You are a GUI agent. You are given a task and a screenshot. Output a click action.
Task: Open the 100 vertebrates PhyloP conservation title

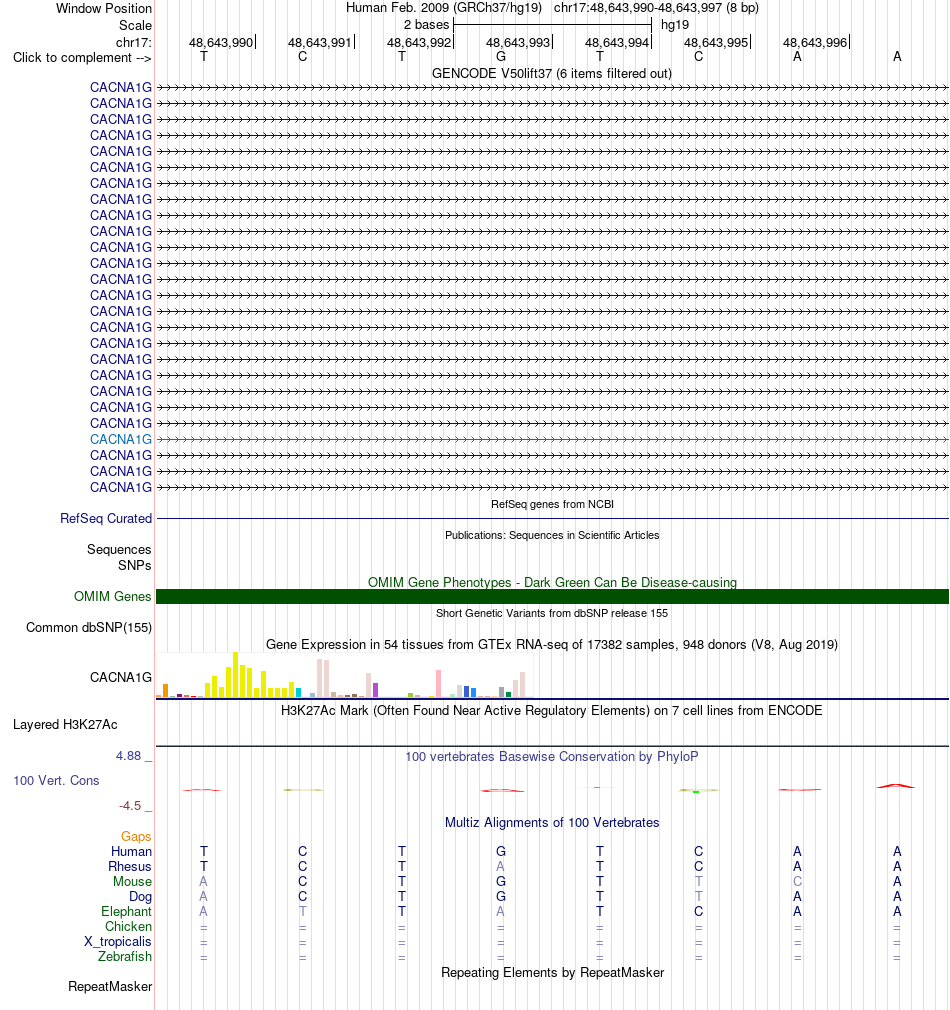552,756
